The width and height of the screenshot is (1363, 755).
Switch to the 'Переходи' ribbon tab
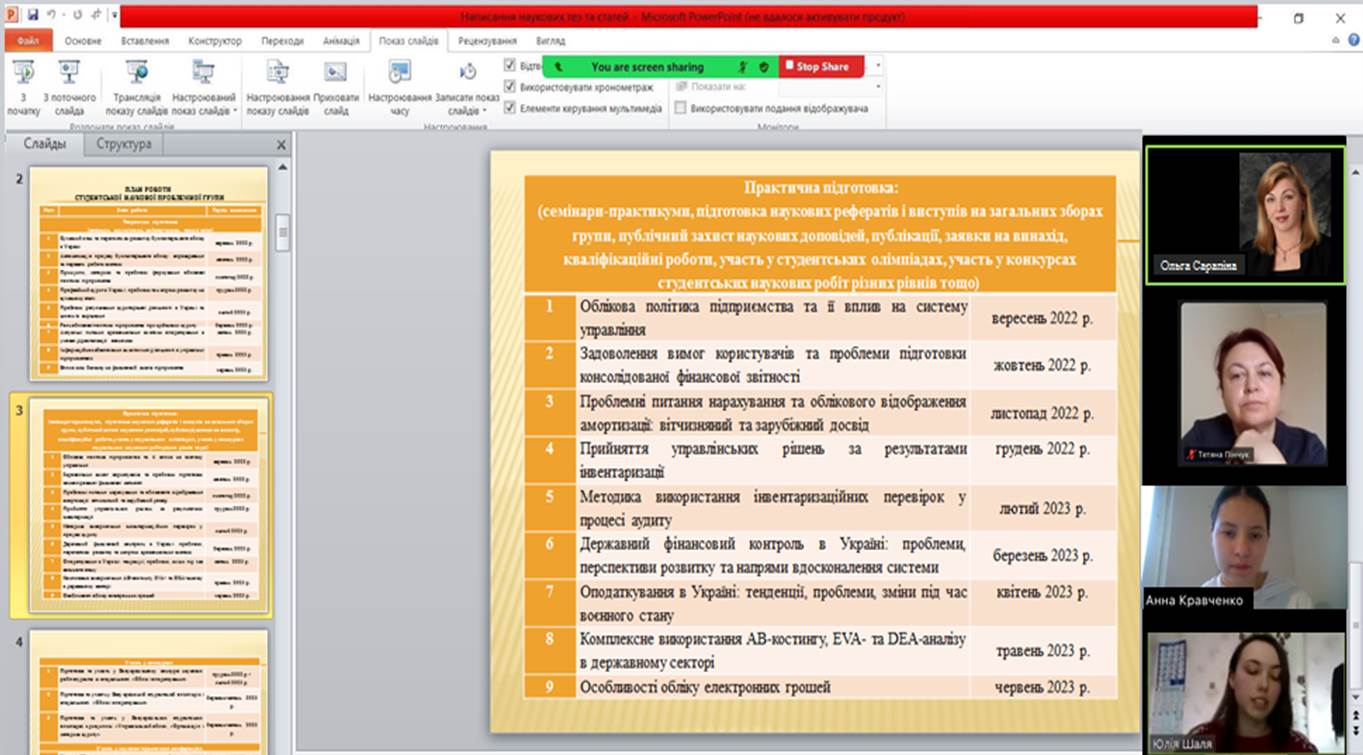click(x=282, y=41)
